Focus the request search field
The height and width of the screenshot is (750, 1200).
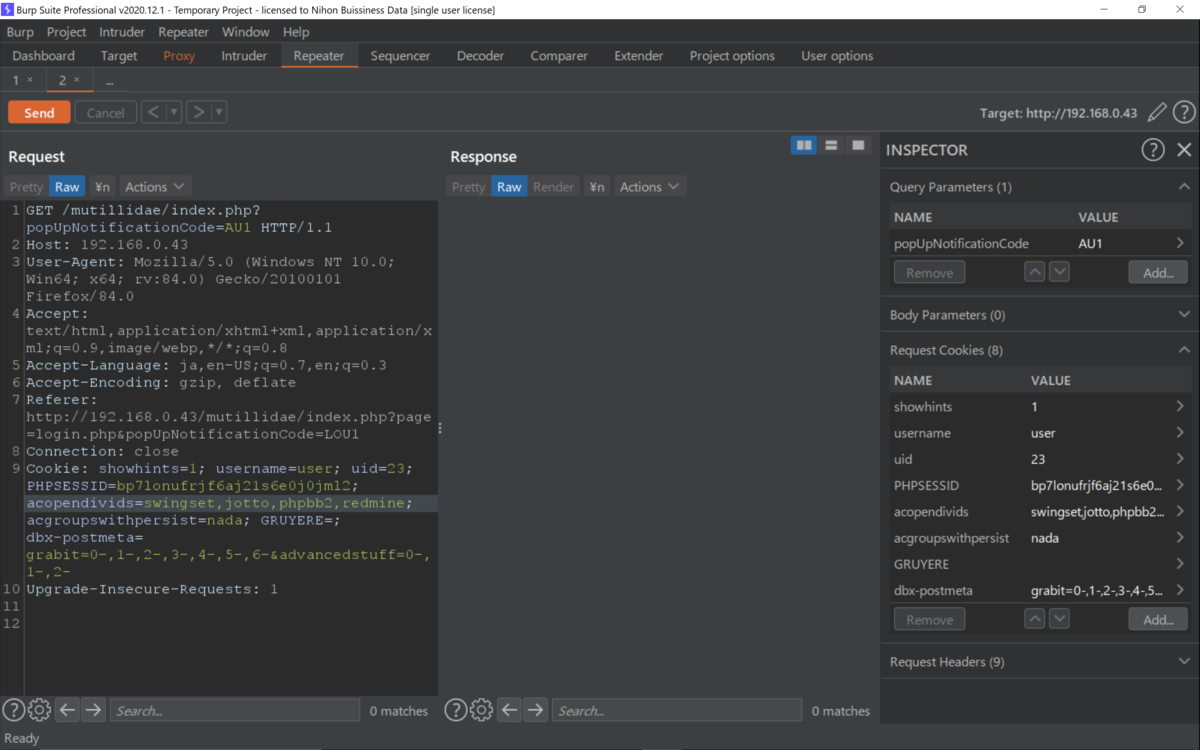click(234, 710)
